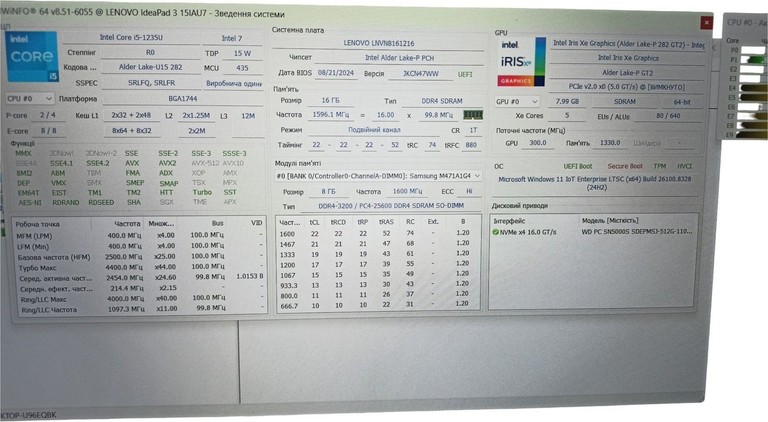
Task: Click the Турбо Макс row in operating points
Action: pos(140,267)
